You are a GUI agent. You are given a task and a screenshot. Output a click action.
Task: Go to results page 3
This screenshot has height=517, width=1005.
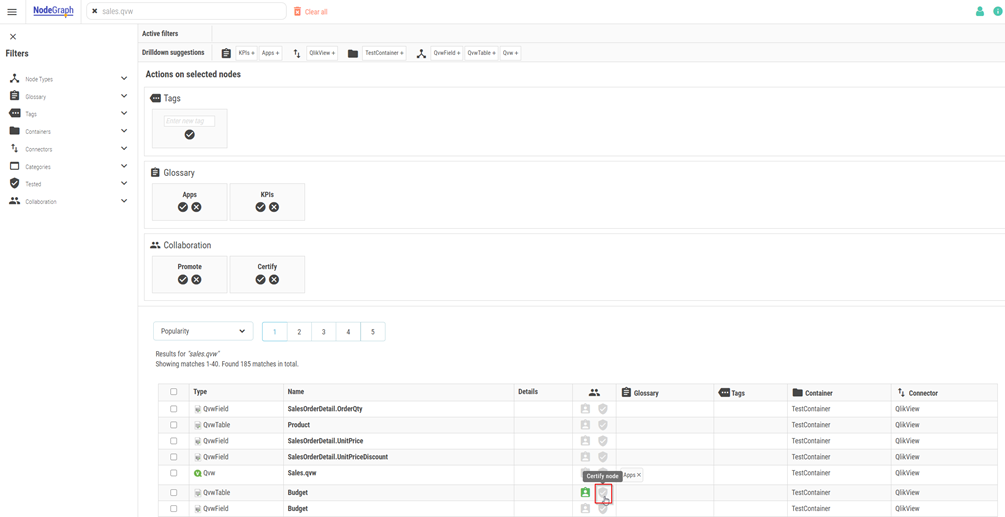pyautogui.click(x=324, y=332)
